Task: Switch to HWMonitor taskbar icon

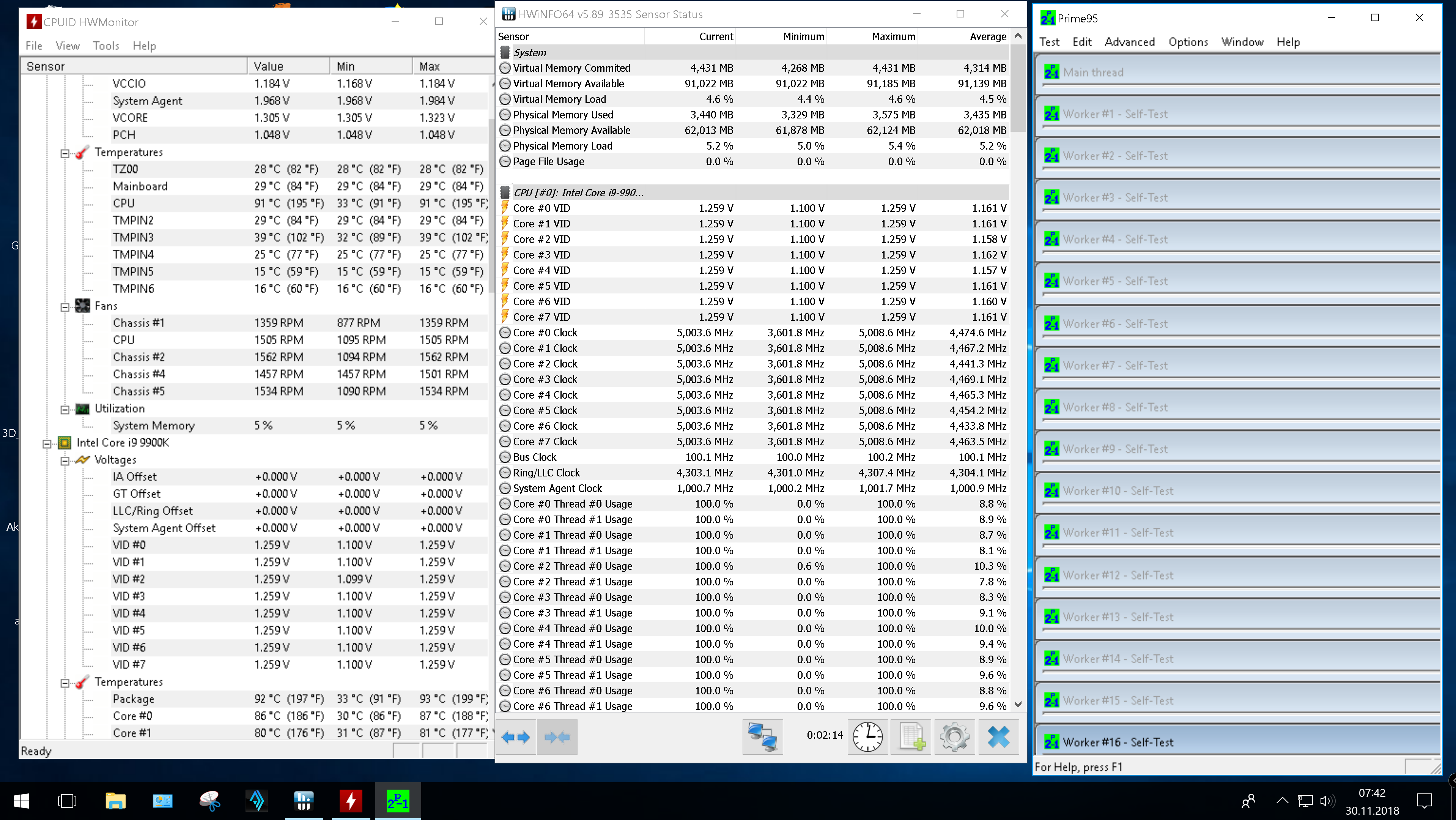Action: (351, 801)
